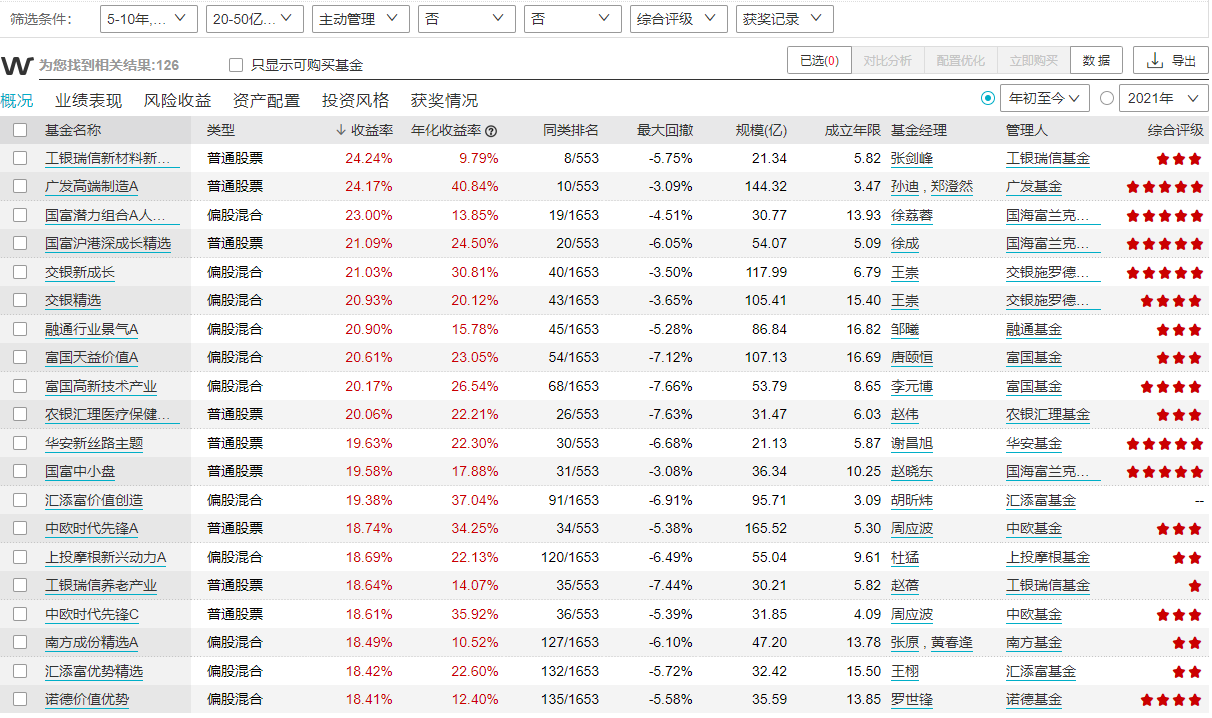The height and width of the screenshot is (718, 1212).
Task: Open the 国富沪港深成长精选 fund link
Action: [108, 244]
